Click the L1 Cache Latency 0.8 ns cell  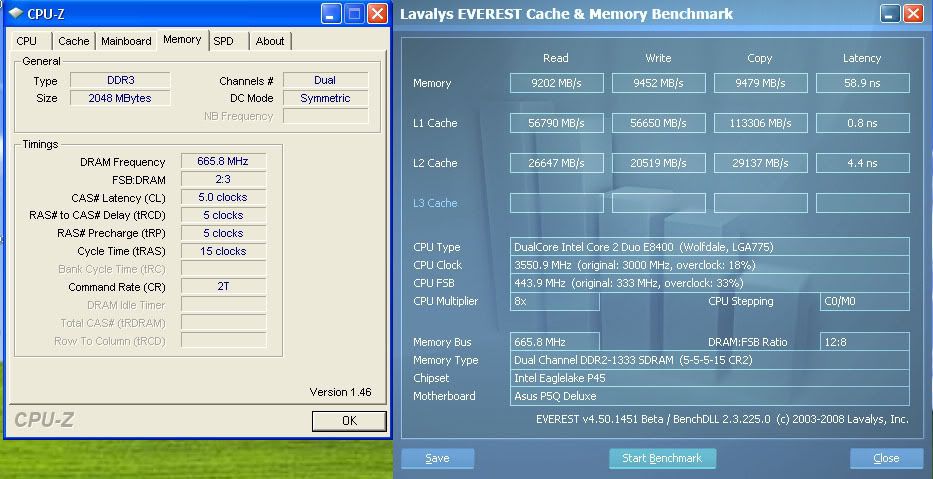tap(863, 123)
